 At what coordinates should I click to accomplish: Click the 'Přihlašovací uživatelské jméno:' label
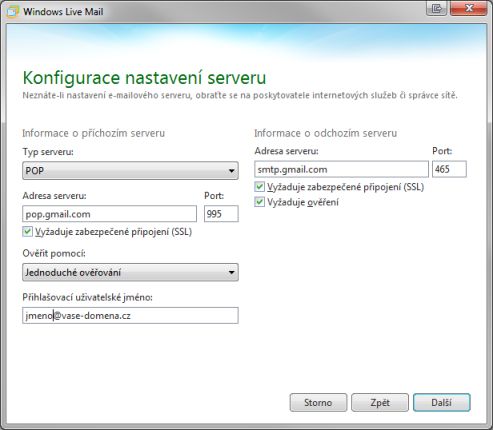pos(87,297)
